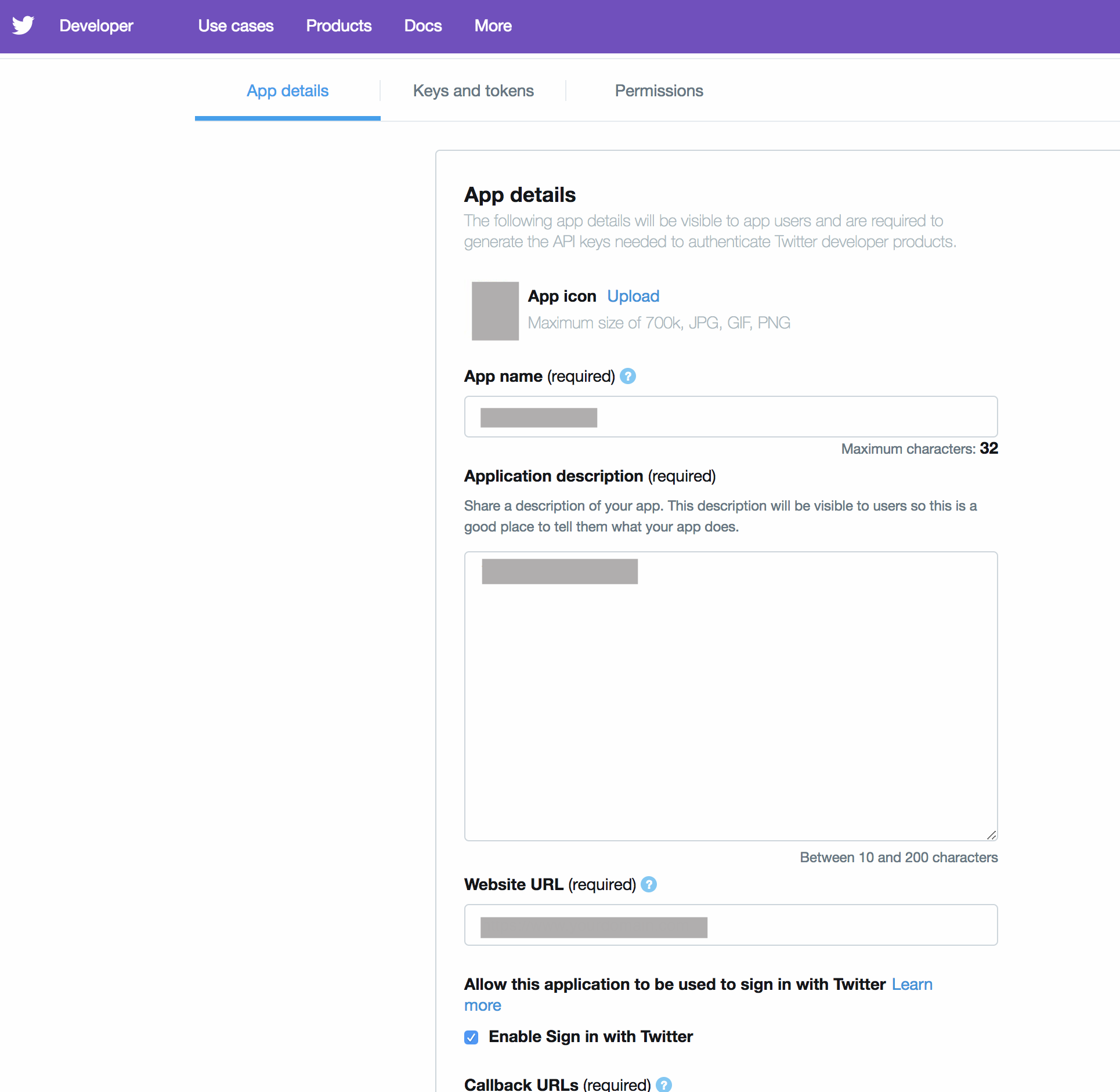Screen dimensions: 1120x1092
Task: Open the More menu
Action: 493,26
